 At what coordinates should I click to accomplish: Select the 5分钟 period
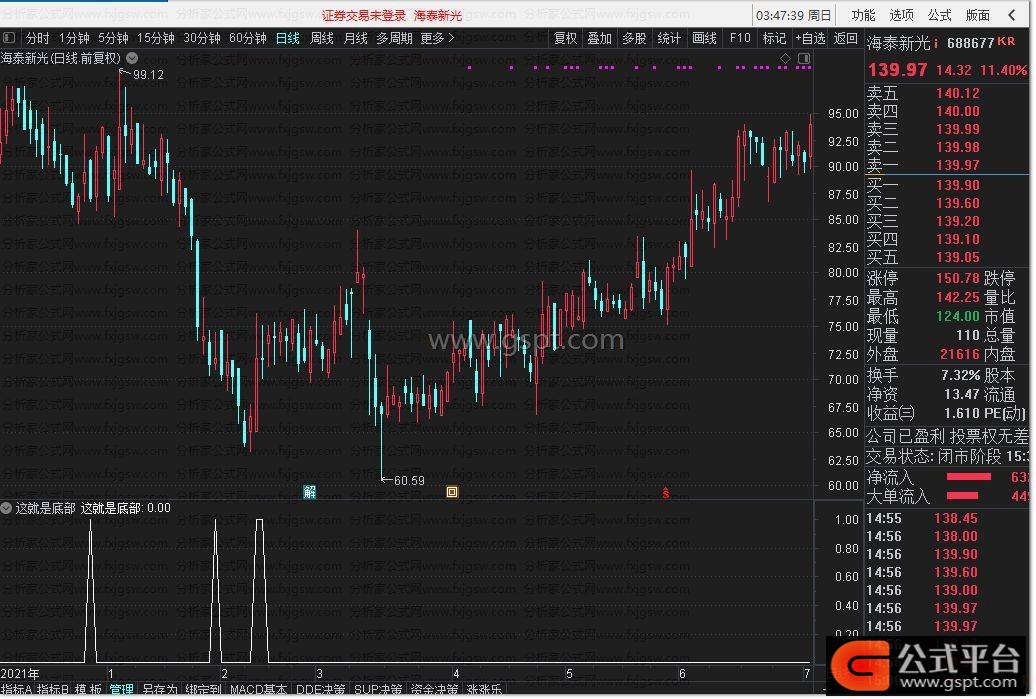pyautogui.click(x=113, y=38)
